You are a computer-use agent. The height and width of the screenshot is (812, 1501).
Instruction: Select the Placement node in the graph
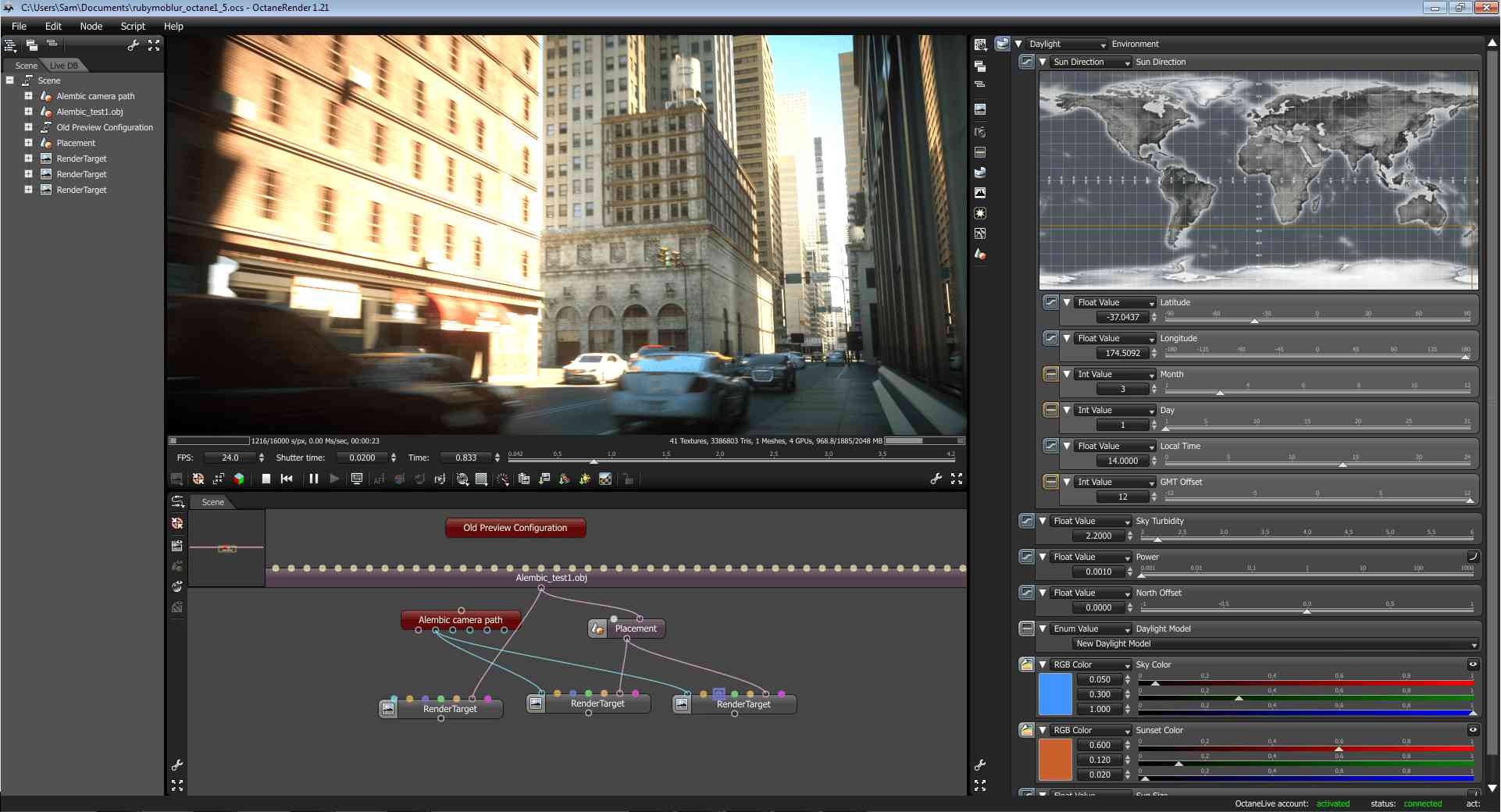point(627,629)
